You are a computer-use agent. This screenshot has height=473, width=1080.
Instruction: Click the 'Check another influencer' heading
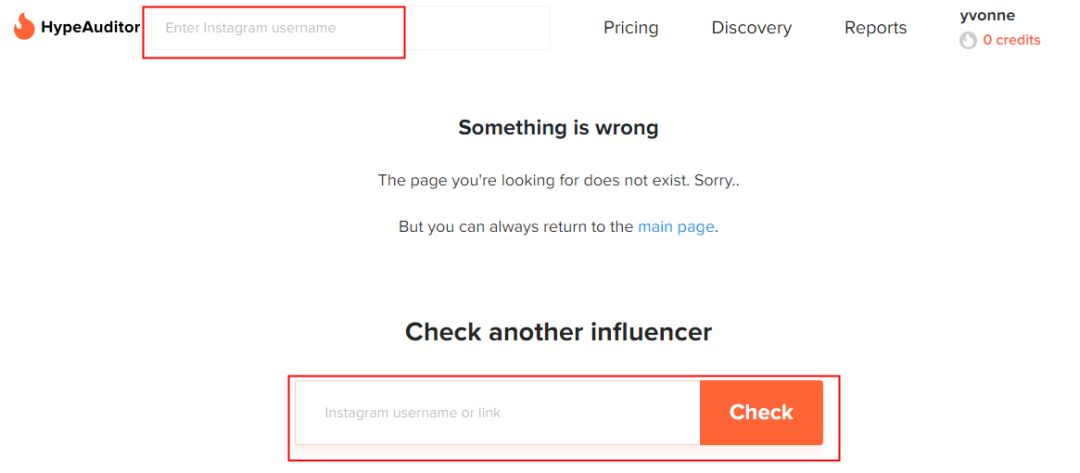coord(558,332)
